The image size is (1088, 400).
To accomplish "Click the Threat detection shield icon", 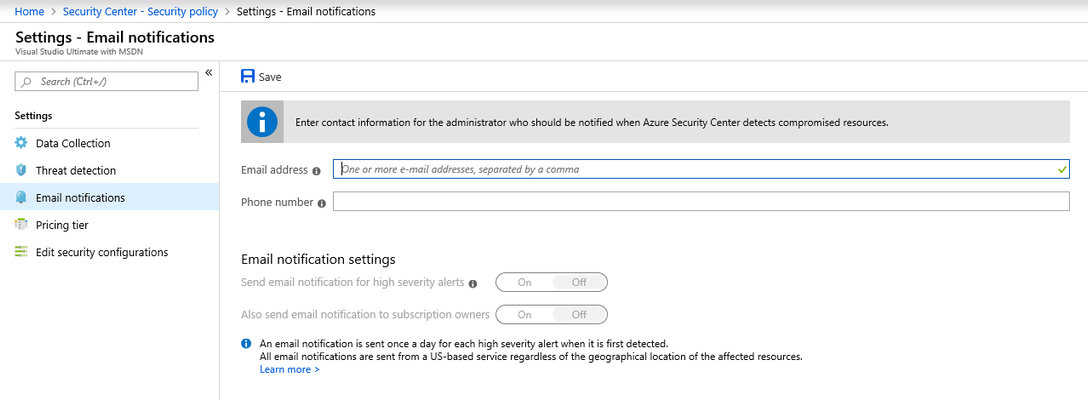I will (x=22, y=170).
